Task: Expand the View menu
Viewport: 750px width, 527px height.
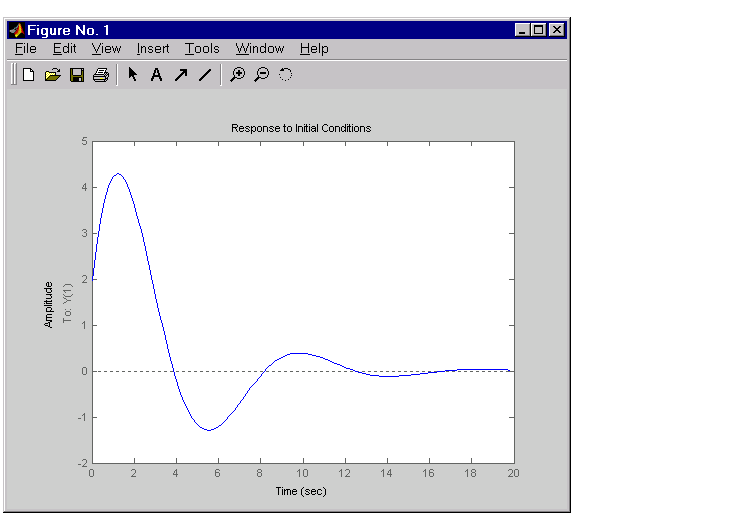Action: coord(106,49)
